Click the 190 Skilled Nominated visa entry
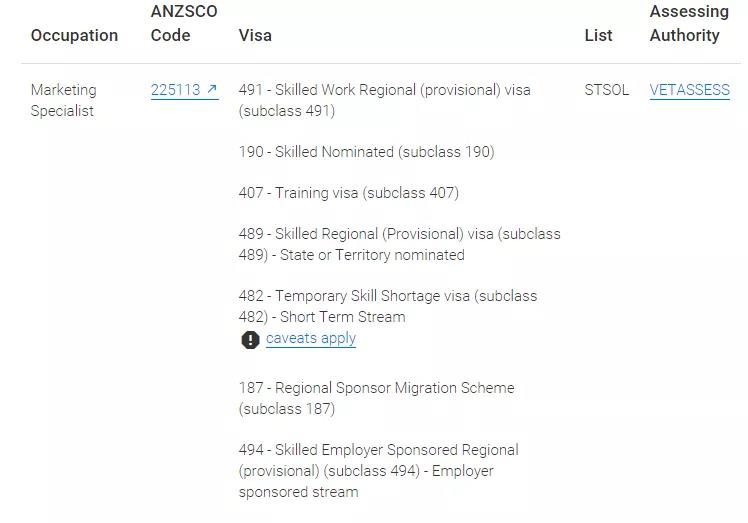The image size is (748, 523). 366,152
